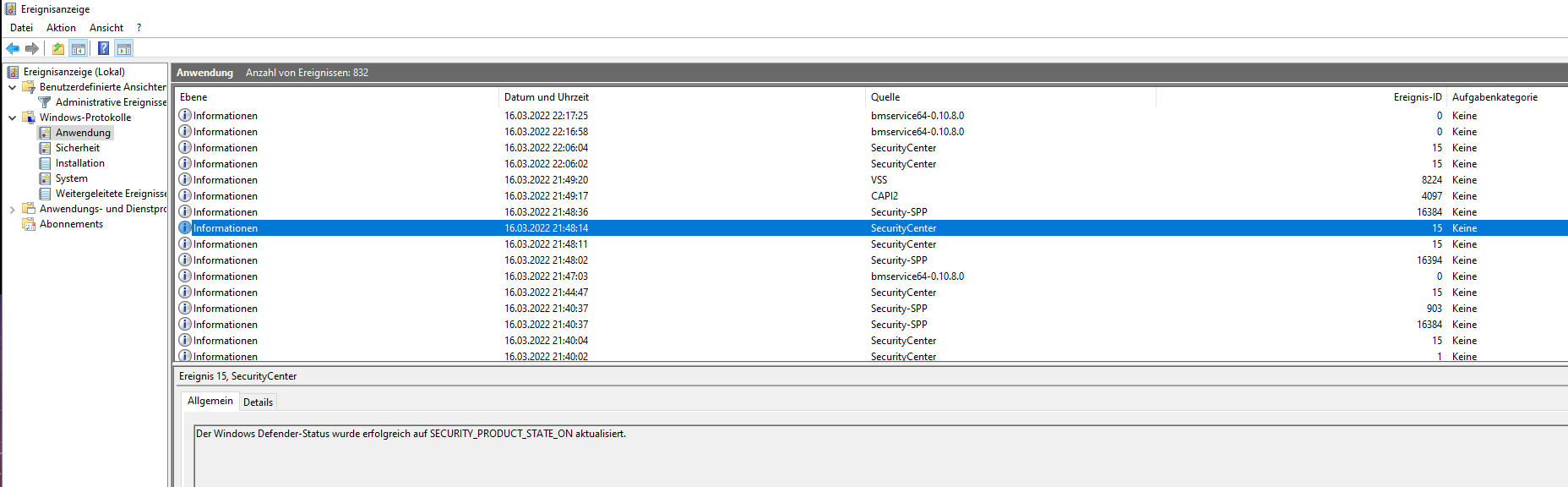
Task: Click the Installation log icon
Action: 45,163
